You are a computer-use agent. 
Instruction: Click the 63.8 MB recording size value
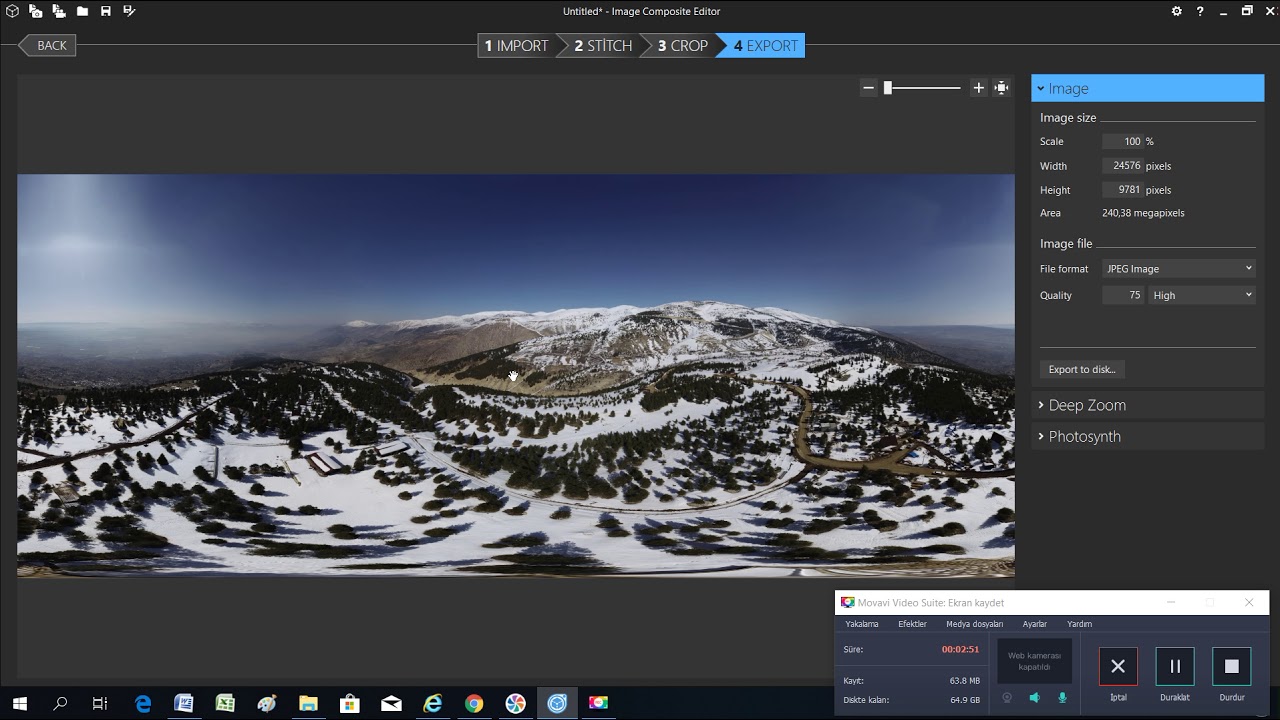click(x=964, y=681)
